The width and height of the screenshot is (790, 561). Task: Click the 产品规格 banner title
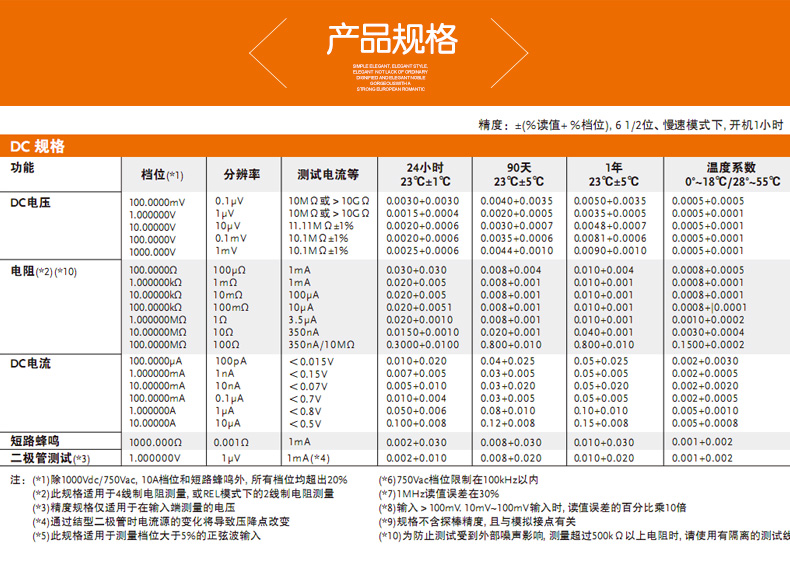click(393, 39)
